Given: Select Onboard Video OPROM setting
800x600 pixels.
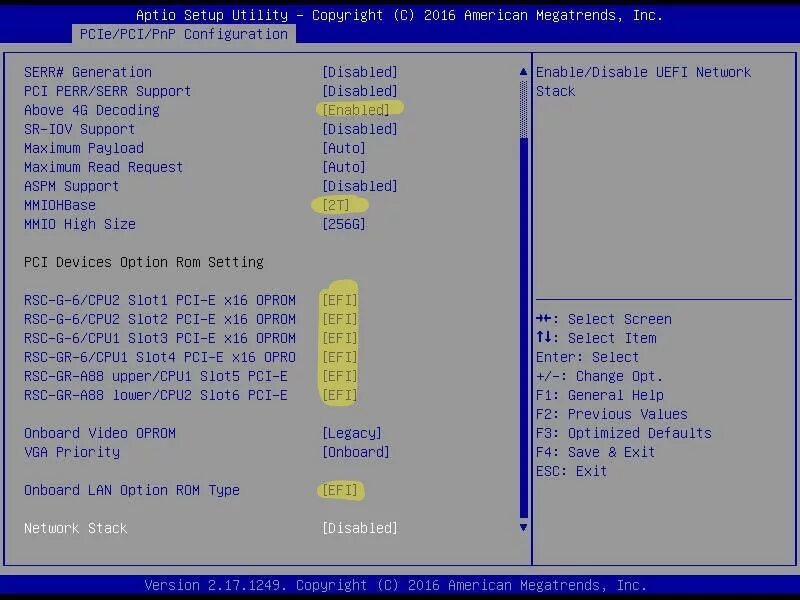Looking at the screenshot, I should click(x=99, y=433).
